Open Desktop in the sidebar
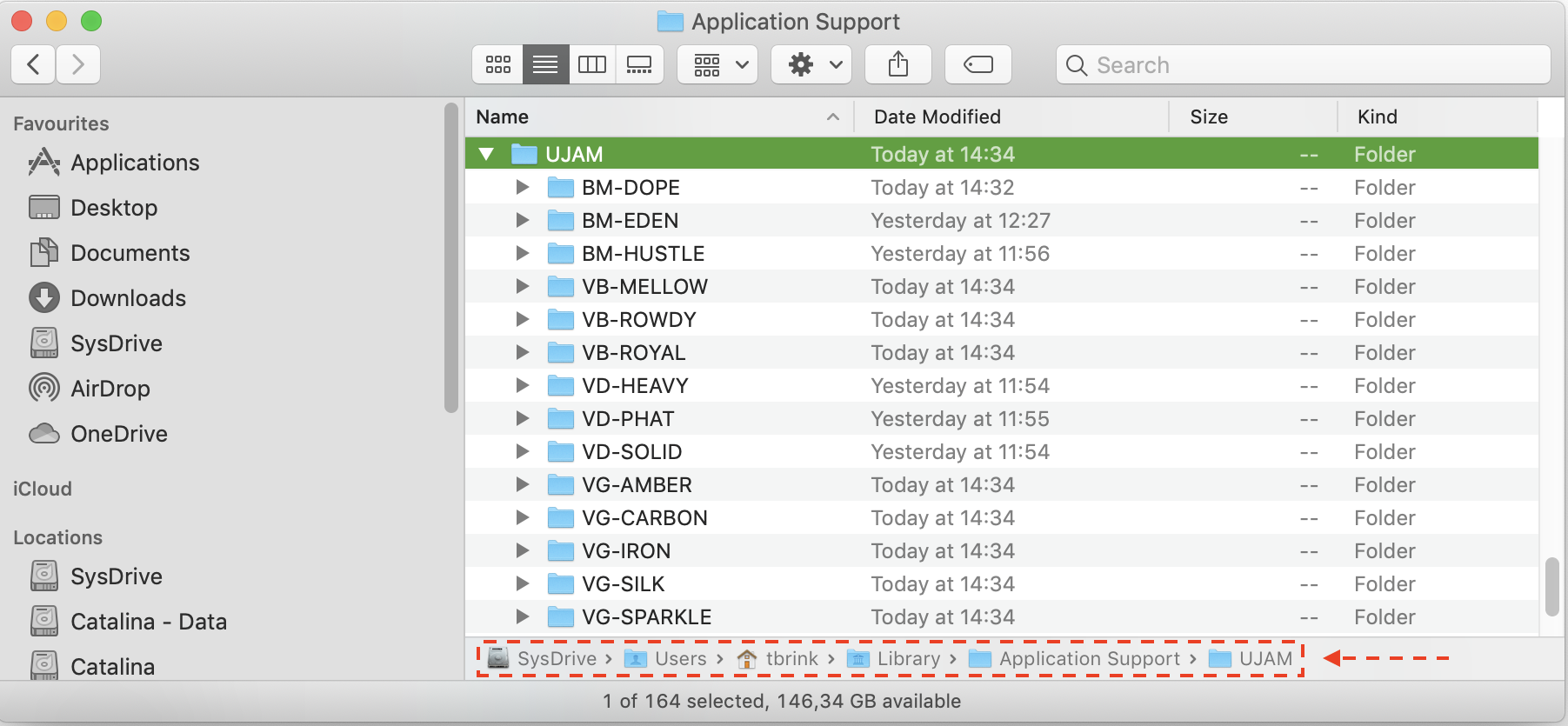The width and height of the screenshot is (1568, 726). click(93, 208)
